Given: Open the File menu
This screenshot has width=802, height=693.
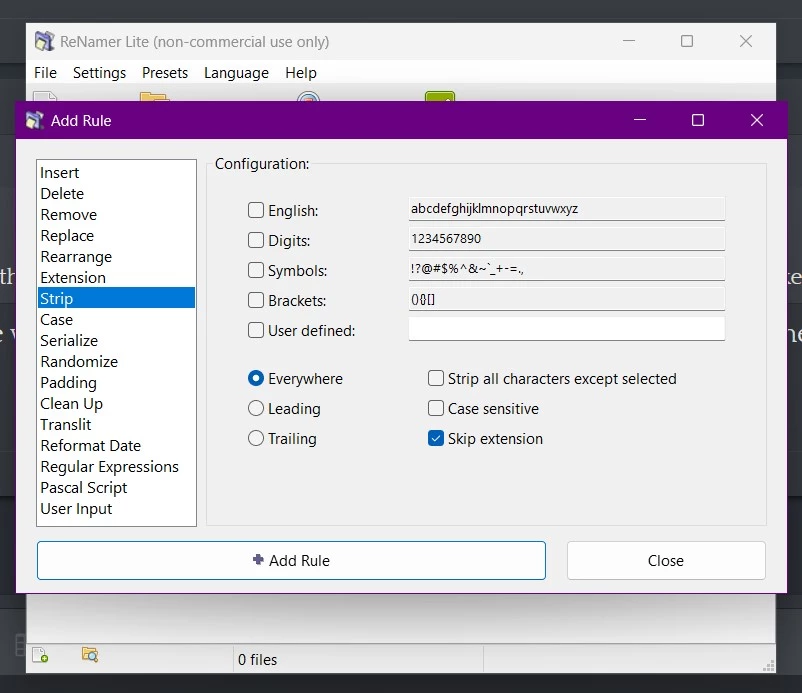Looking at the screenshot, I should [45, 73].
